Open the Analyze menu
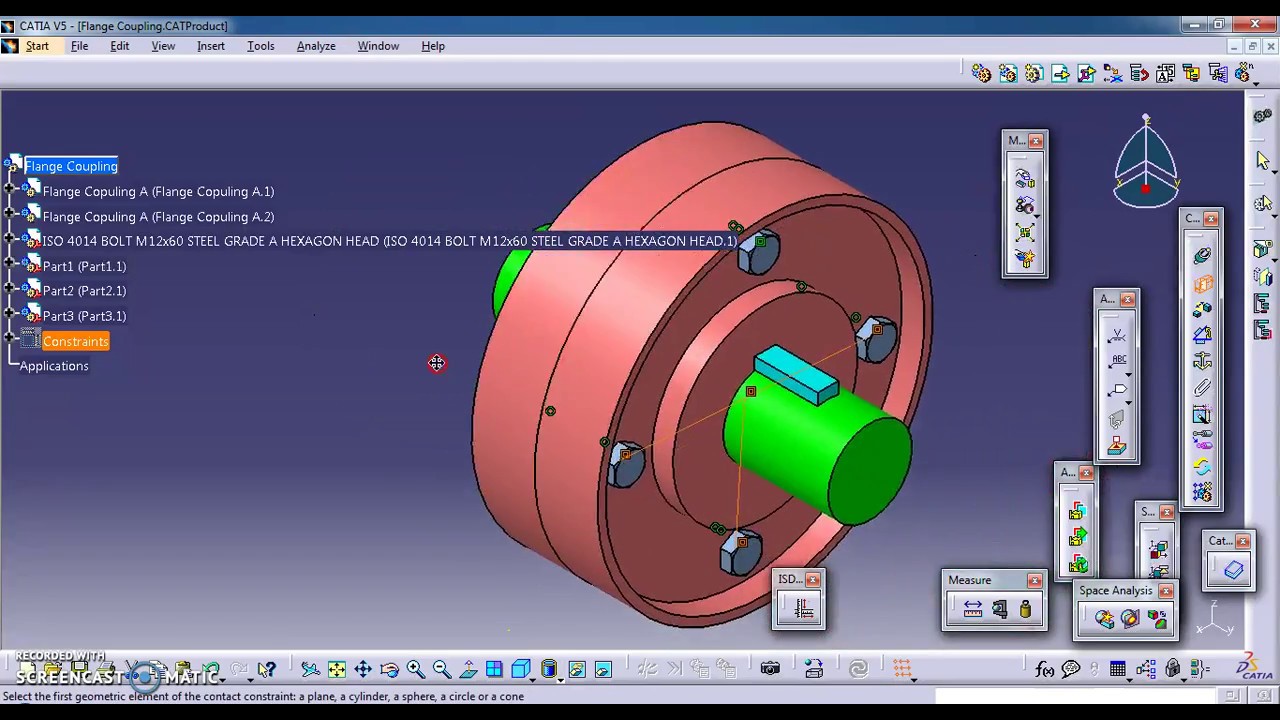This screenshot has width=1280, height=720. [x=316, y=46]
